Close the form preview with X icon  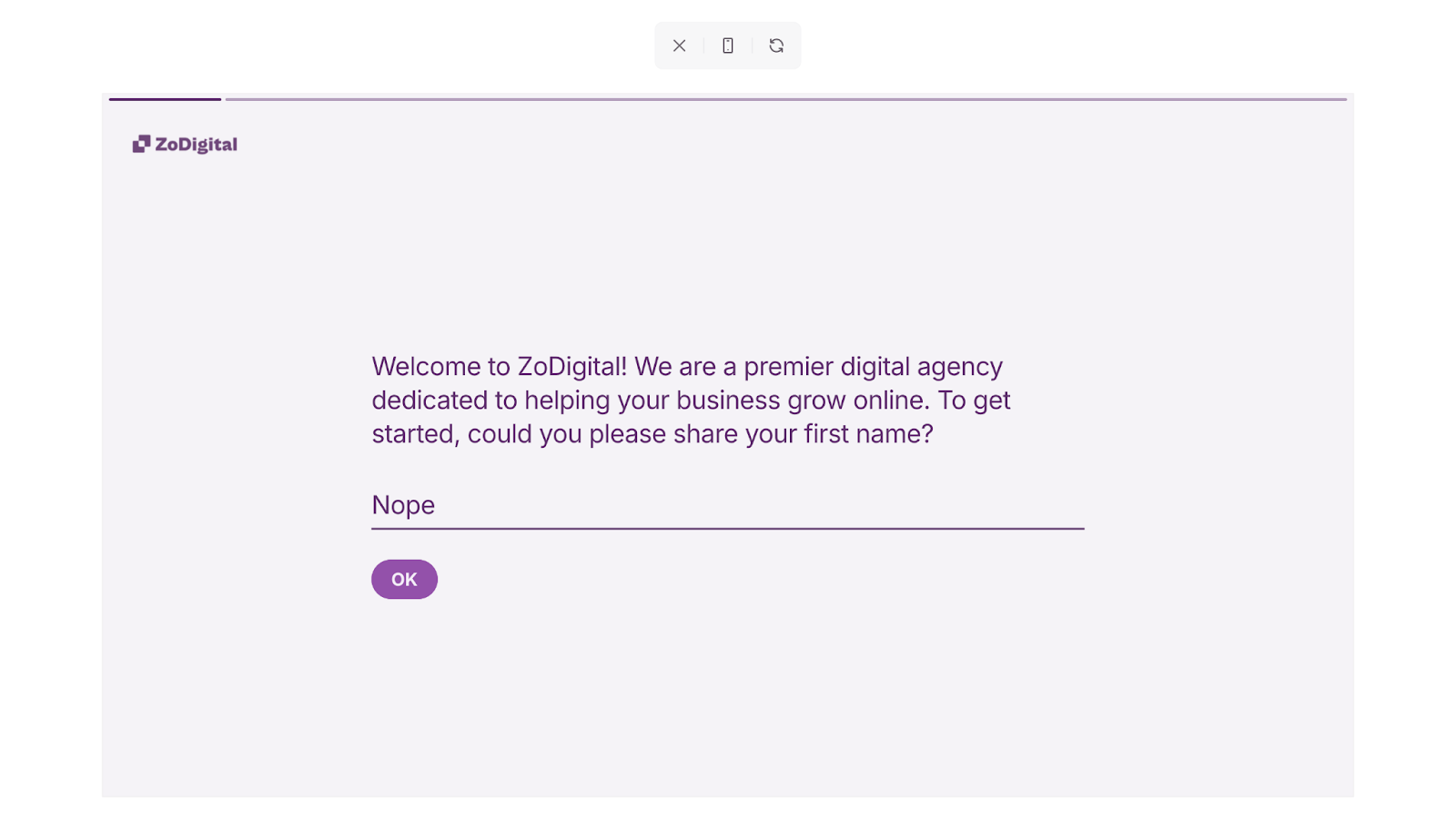click(x=679, y=46)
